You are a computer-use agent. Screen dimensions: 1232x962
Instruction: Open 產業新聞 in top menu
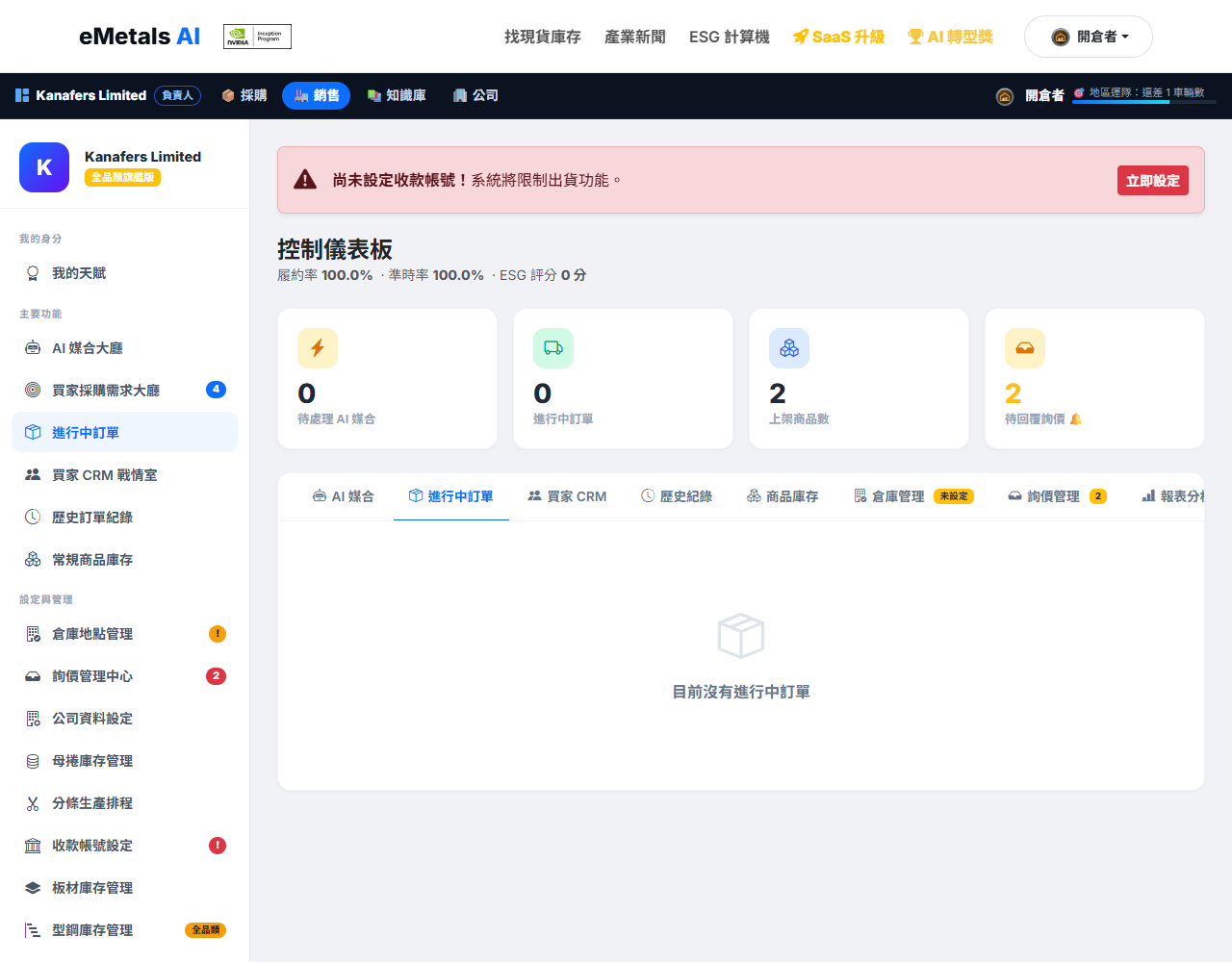[635, 37]
